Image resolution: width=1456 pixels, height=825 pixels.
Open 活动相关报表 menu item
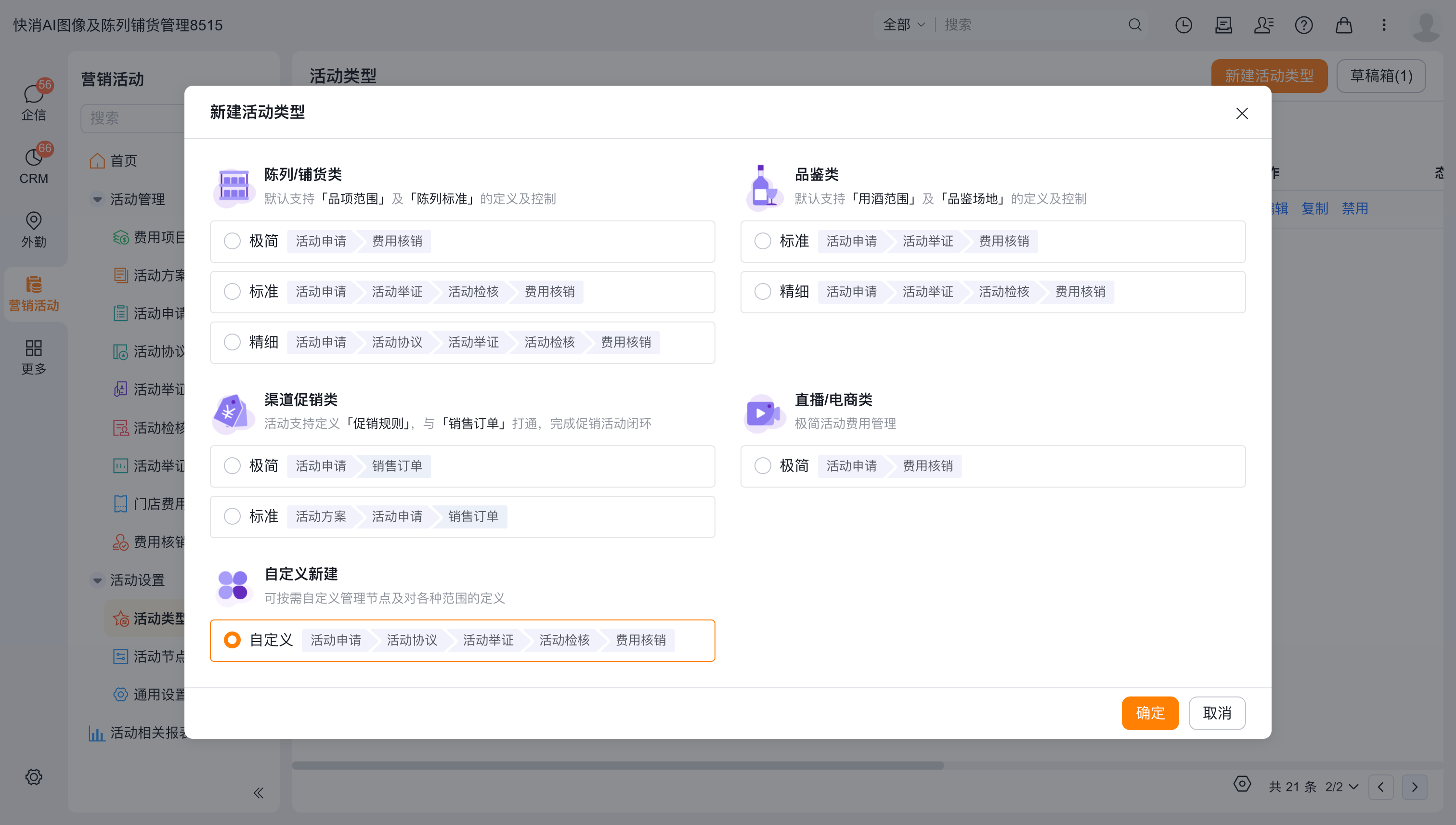(137, 733)
